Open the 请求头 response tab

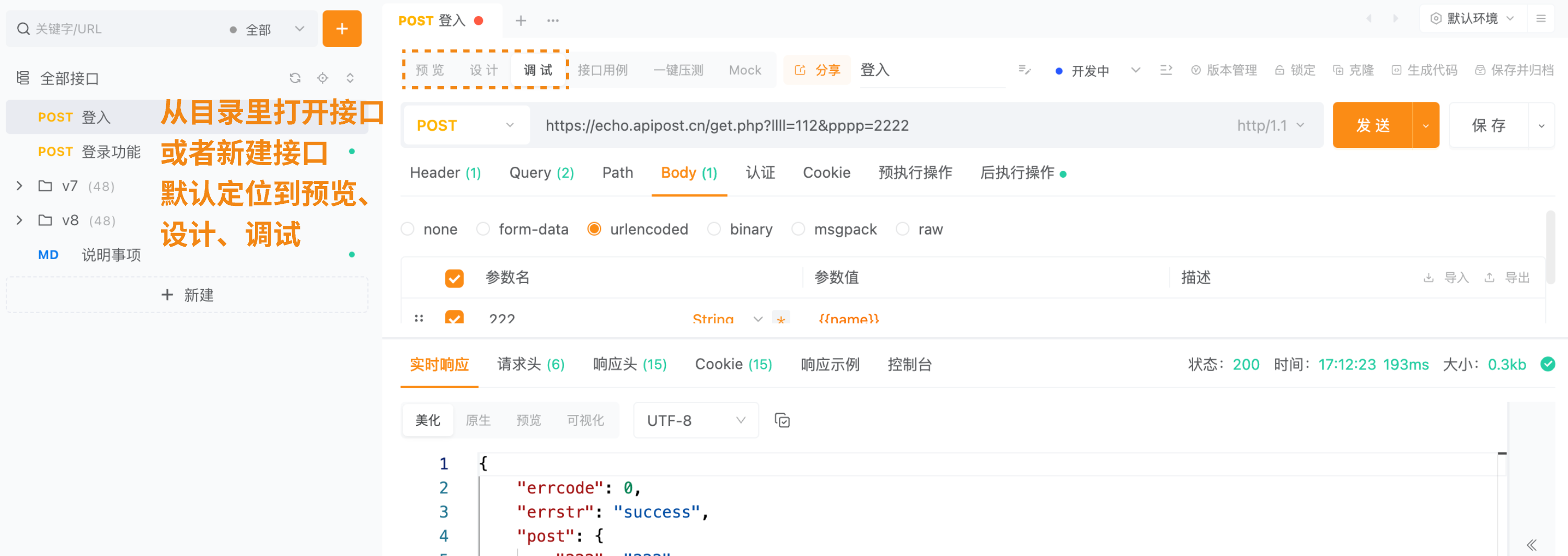tap(530, 364)
